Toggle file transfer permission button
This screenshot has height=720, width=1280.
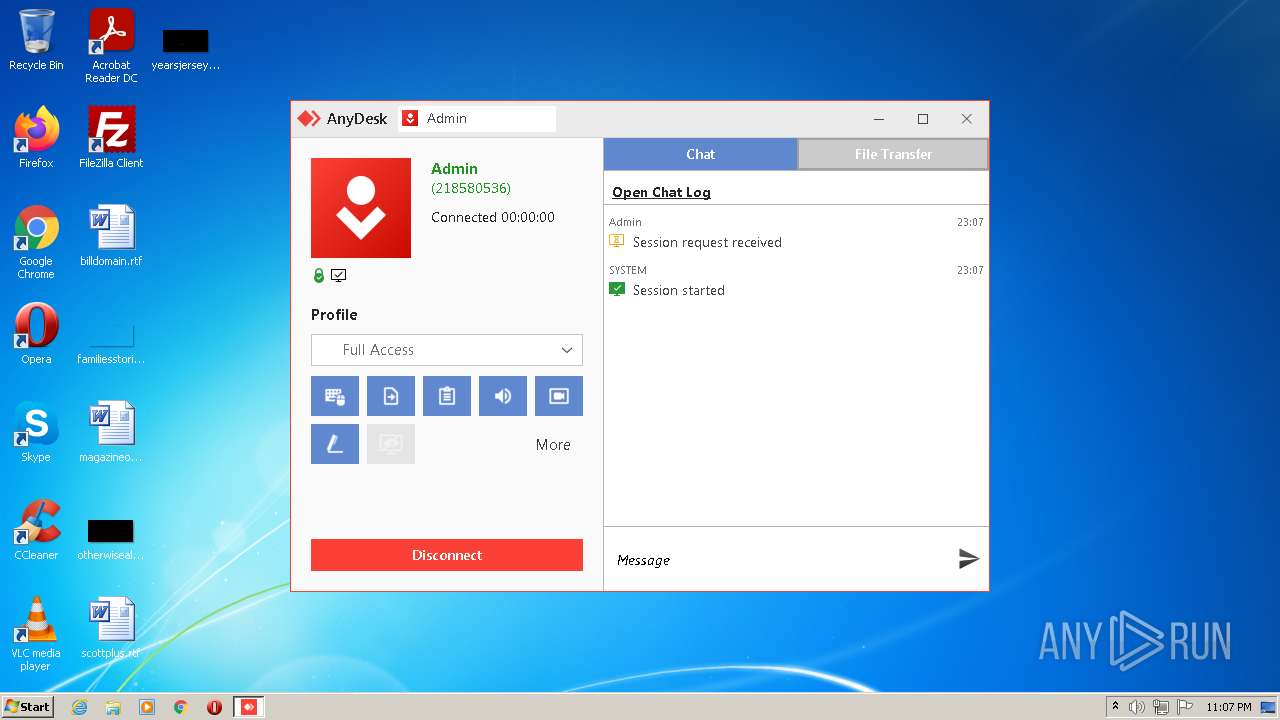[x=391, y=396]
